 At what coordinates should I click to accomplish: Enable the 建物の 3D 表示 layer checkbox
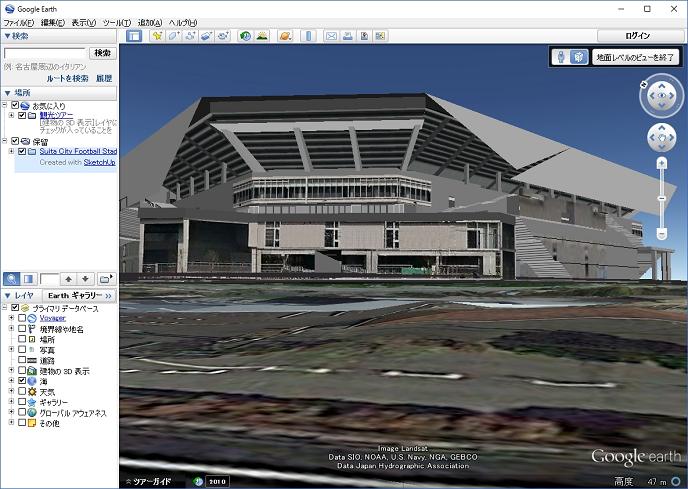22,371
